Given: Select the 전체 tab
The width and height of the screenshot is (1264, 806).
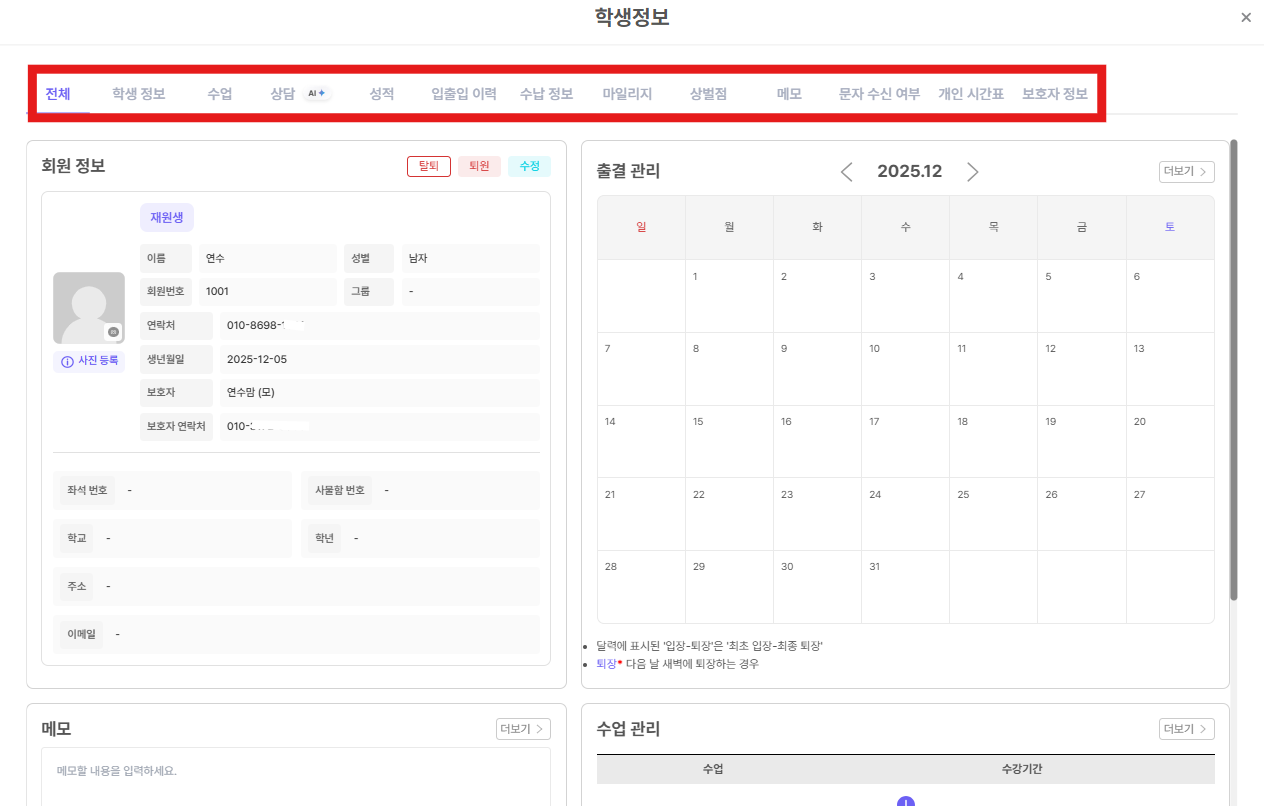Looking at the screenshot, I should [58, 94].
